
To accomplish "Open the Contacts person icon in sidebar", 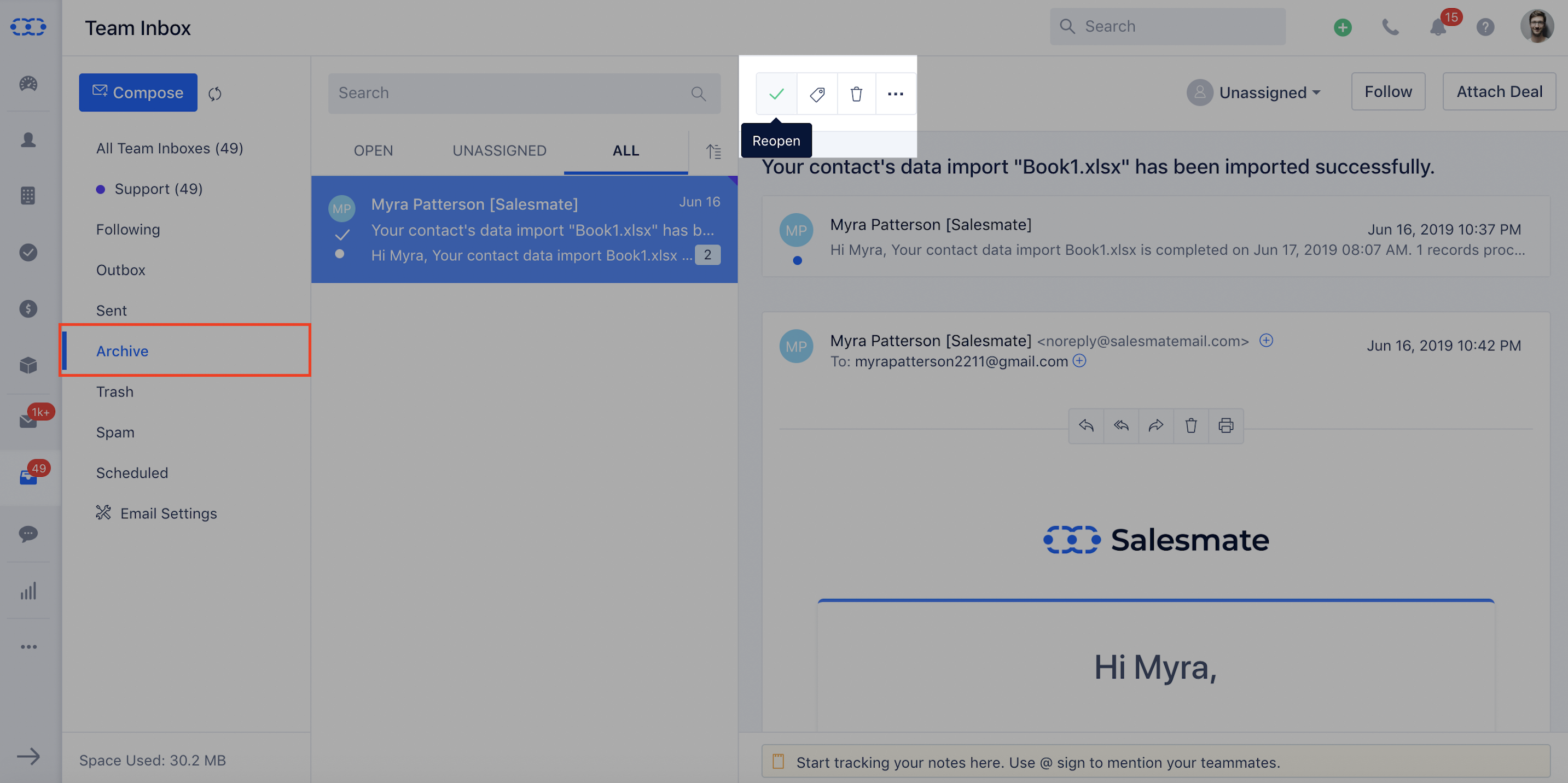I will [28, 140].
